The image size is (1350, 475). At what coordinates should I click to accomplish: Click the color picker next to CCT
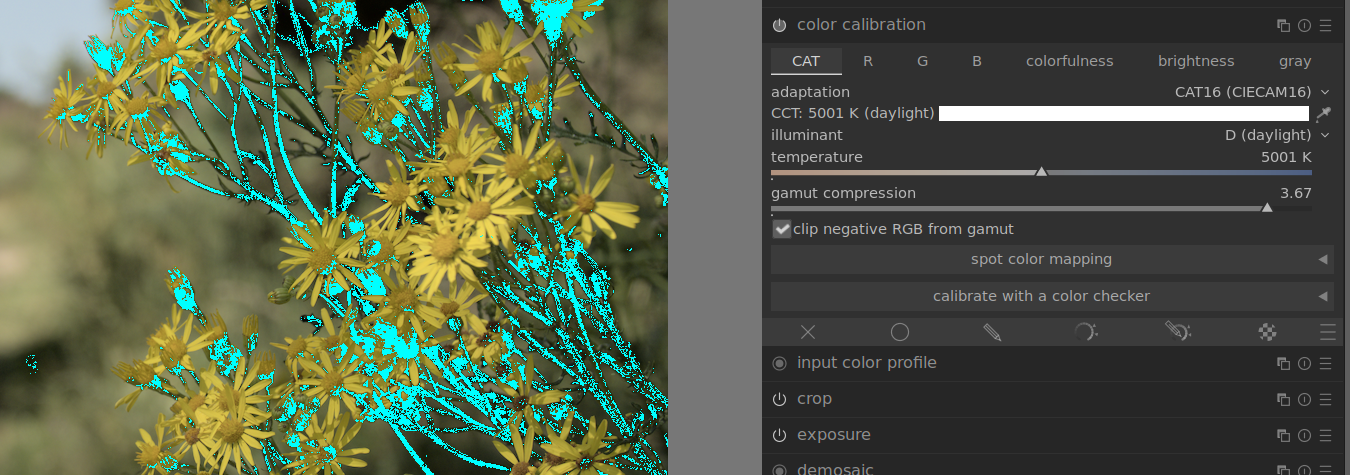click(x=1324, y=114)
